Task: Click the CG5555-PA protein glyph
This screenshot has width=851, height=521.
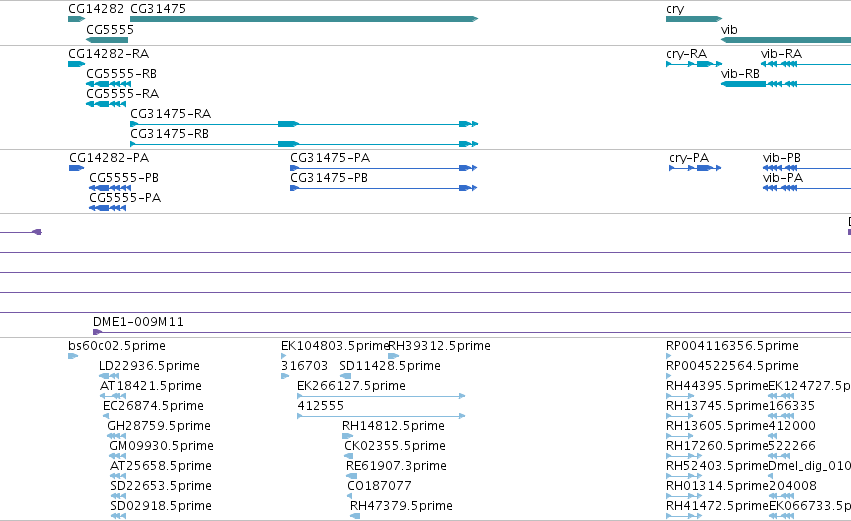Action: click(107, 208)
